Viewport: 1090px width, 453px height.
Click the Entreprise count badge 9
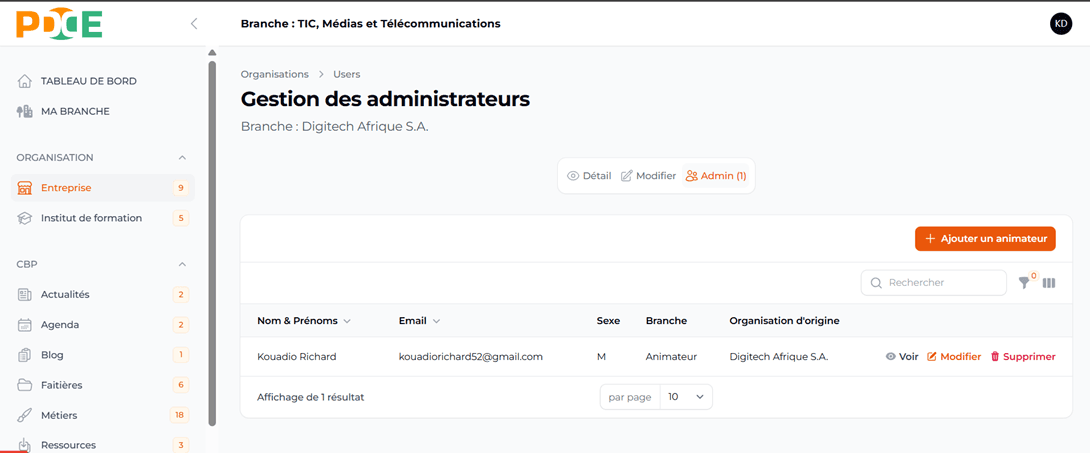pos(181,188)
